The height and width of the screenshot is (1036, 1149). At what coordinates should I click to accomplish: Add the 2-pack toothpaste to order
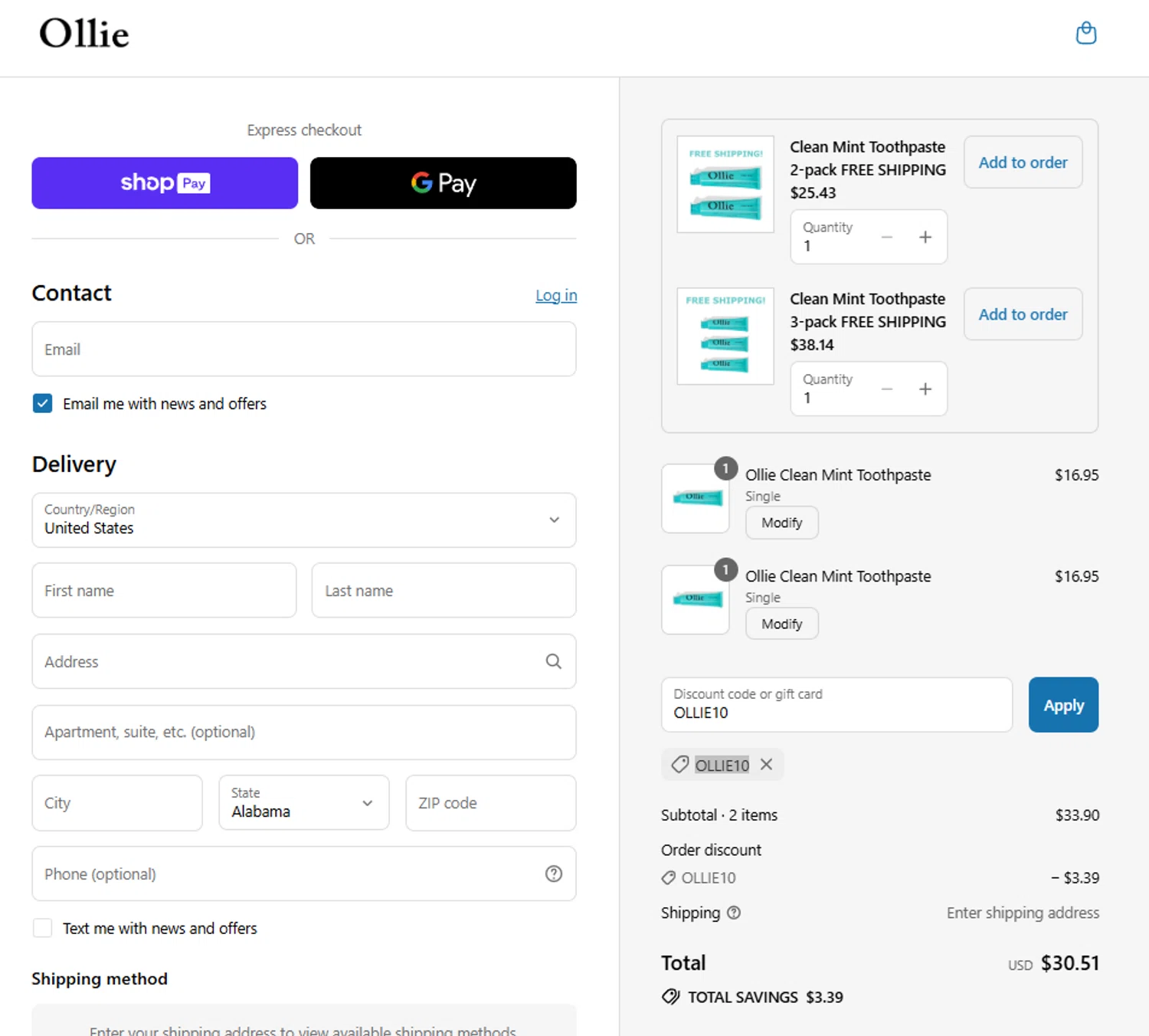[x=1023, y=162]
